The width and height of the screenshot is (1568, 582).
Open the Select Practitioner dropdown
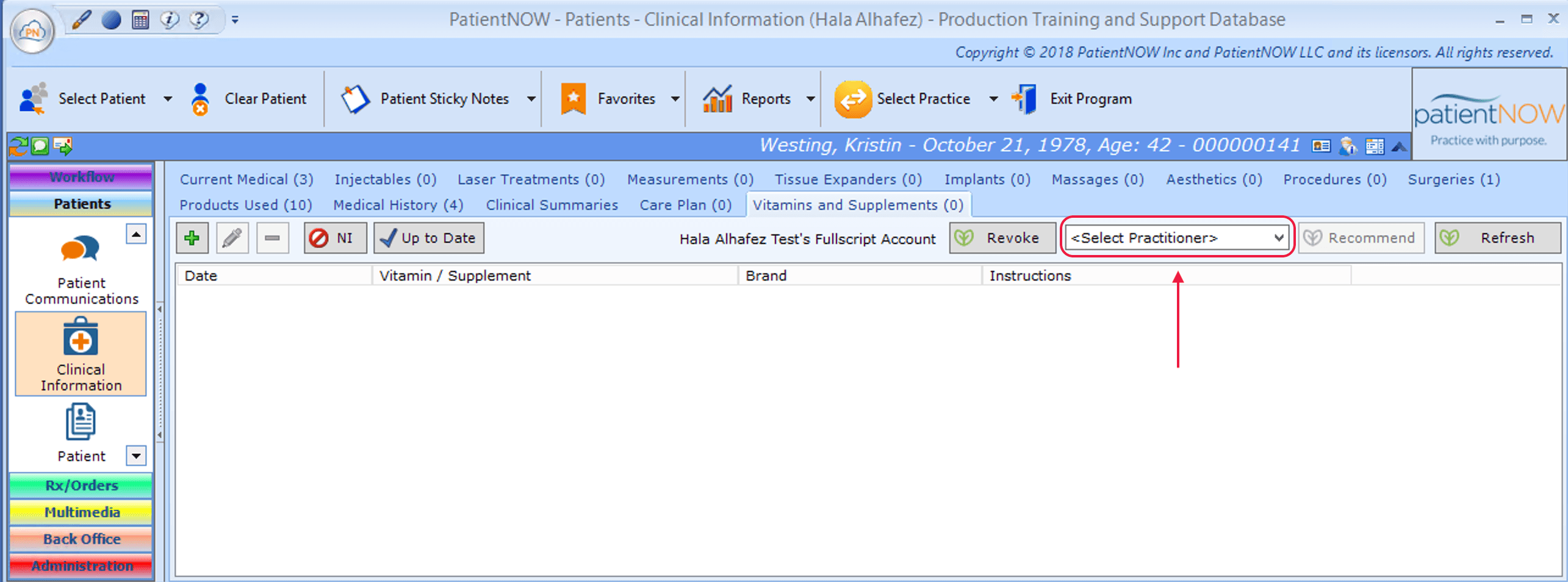pos(1177,238)
